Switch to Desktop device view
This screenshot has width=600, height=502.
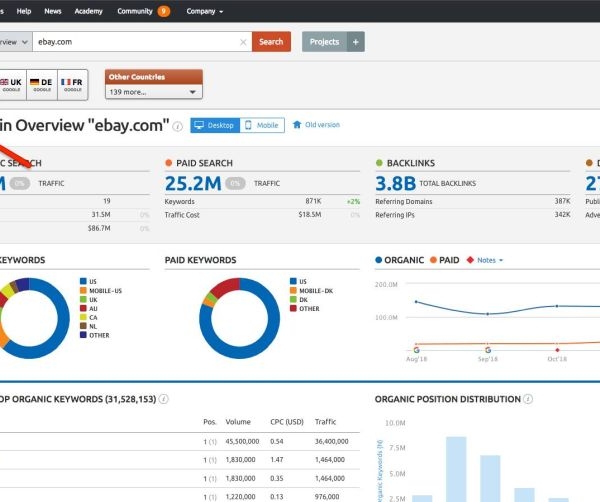point(213,125)
